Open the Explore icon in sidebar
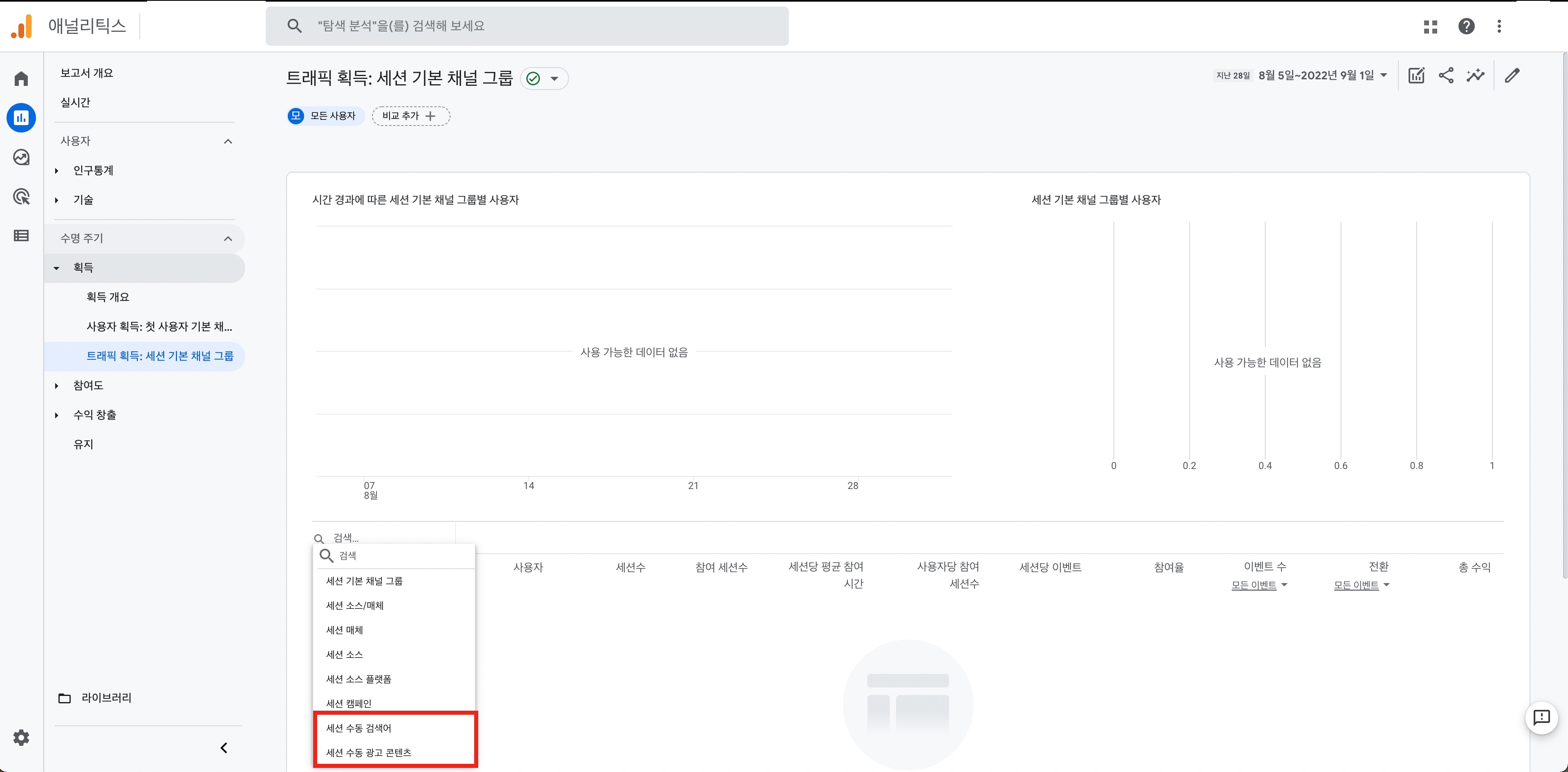Image resolution: width=1568 pixels, height=772 pixels. pos(21,157)
